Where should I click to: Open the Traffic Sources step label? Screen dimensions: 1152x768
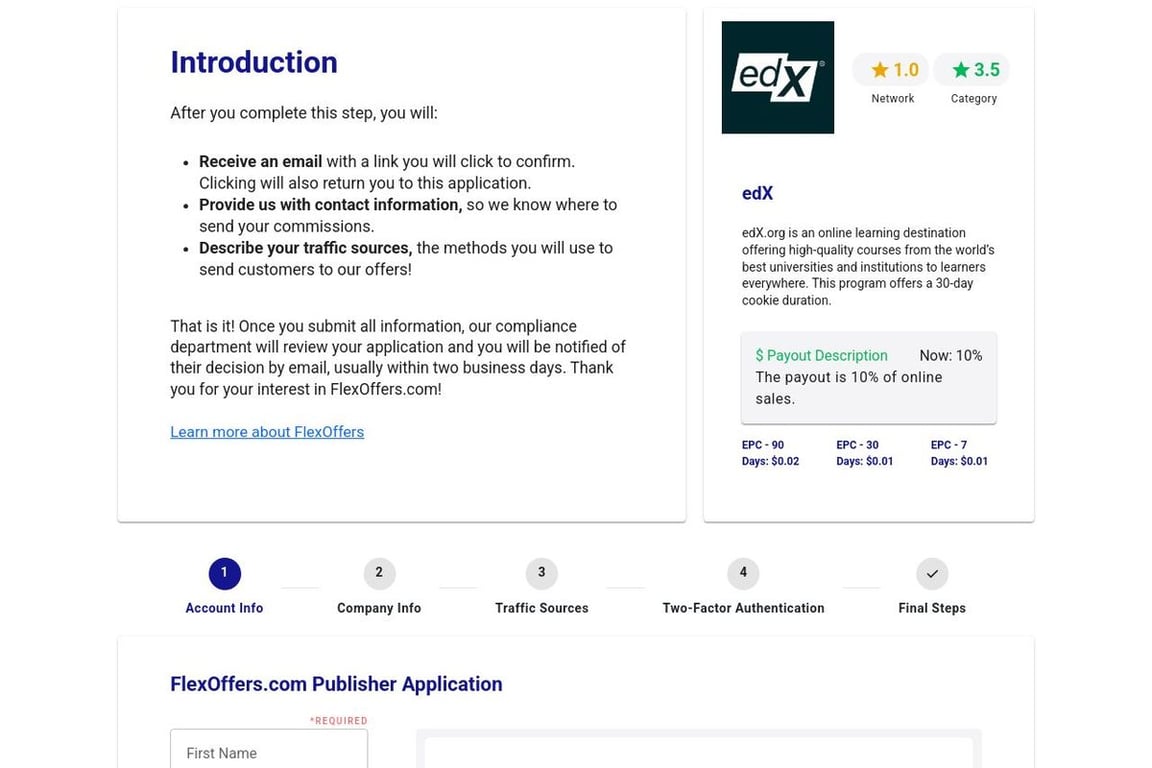[541, 608]
